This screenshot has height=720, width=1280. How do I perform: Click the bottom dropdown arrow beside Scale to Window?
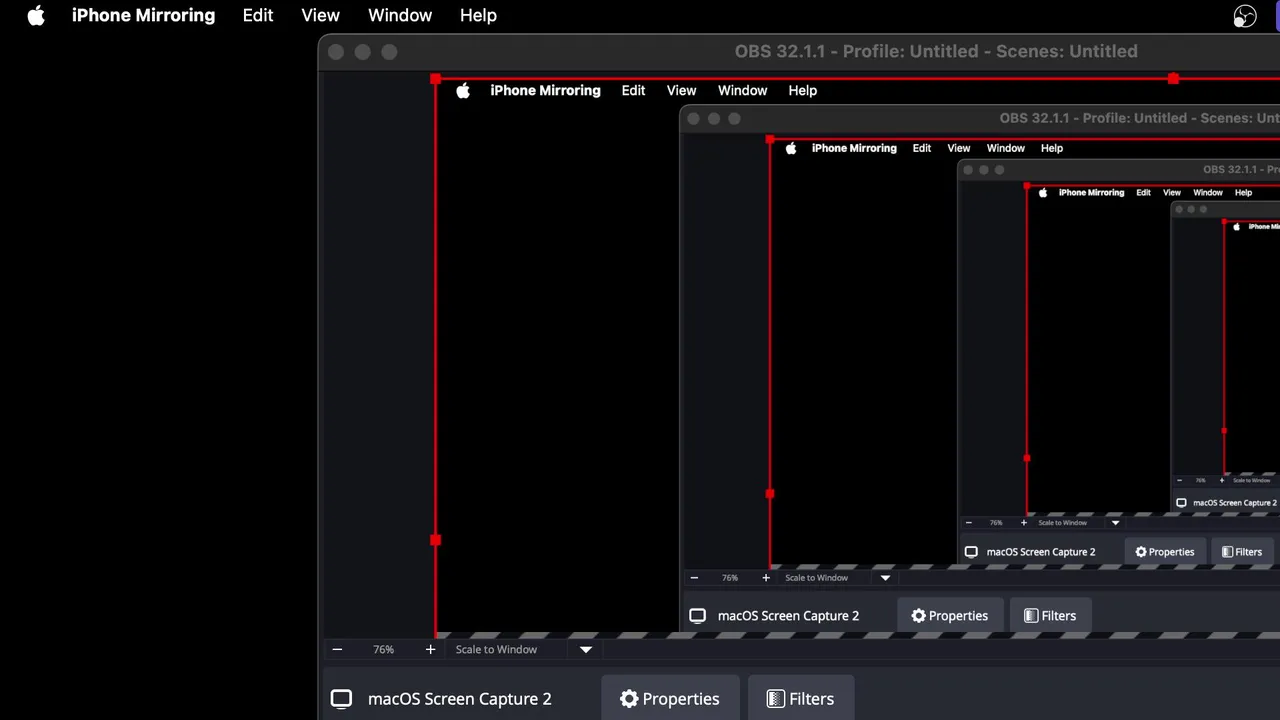[x=586, y=649]
